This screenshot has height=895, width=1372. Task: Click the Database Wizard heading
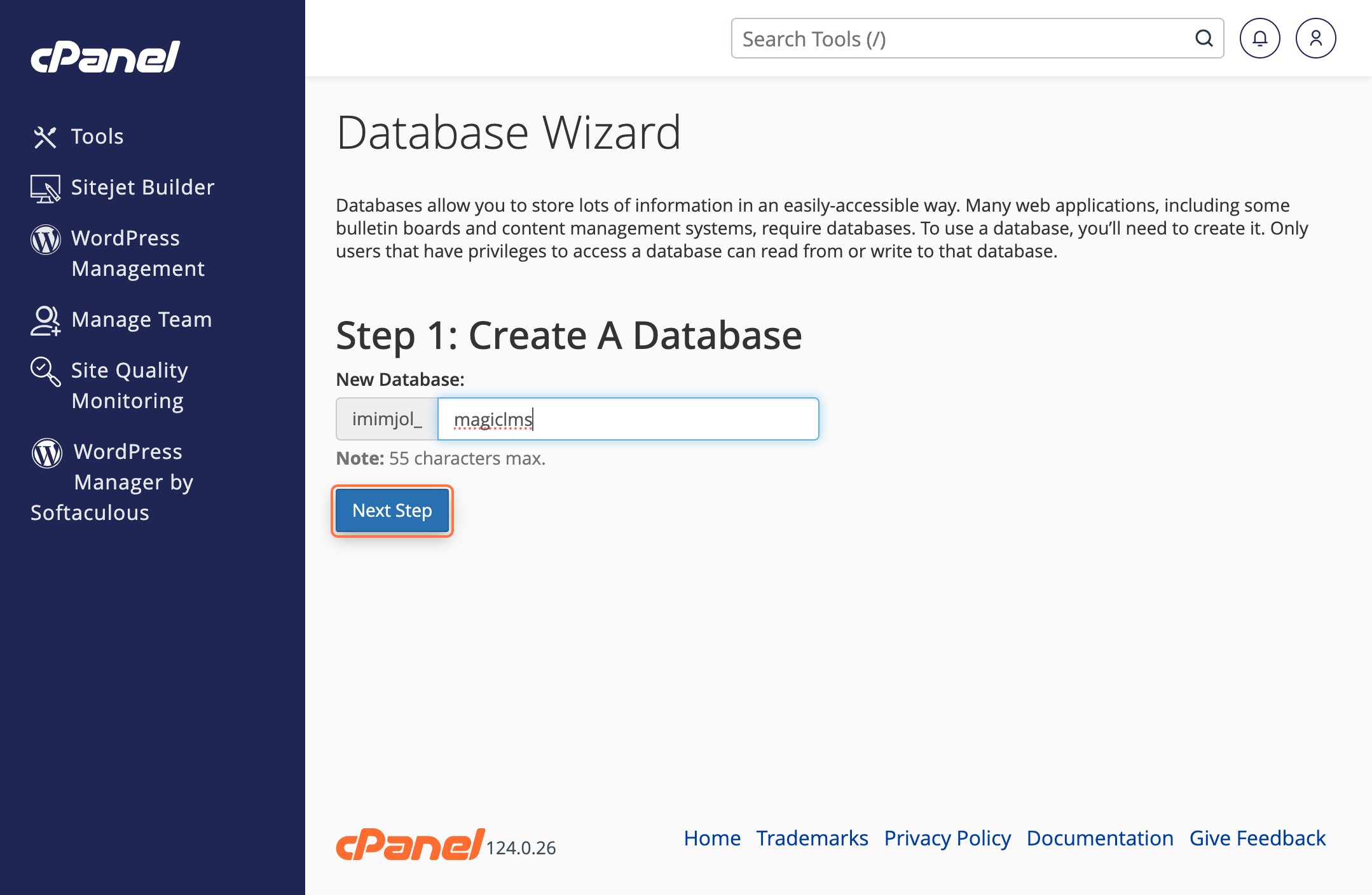tap(509, 133)
